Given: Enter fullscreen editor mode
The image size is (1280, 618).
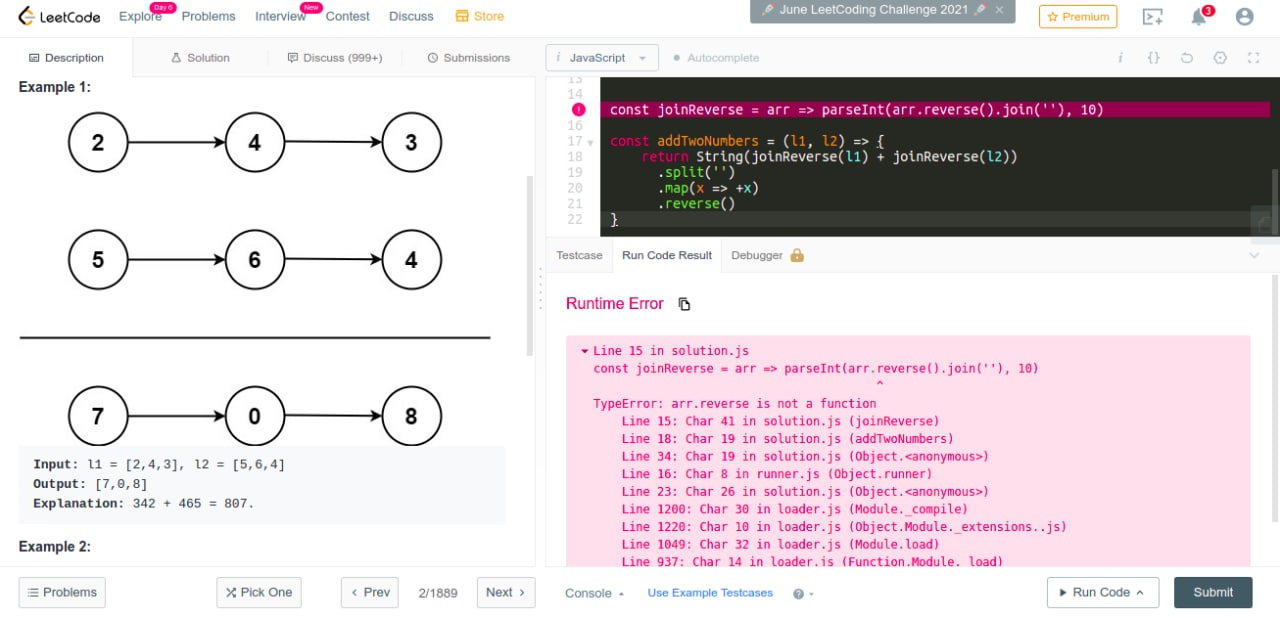Looking at the screenshot, I should (1253, 58).
